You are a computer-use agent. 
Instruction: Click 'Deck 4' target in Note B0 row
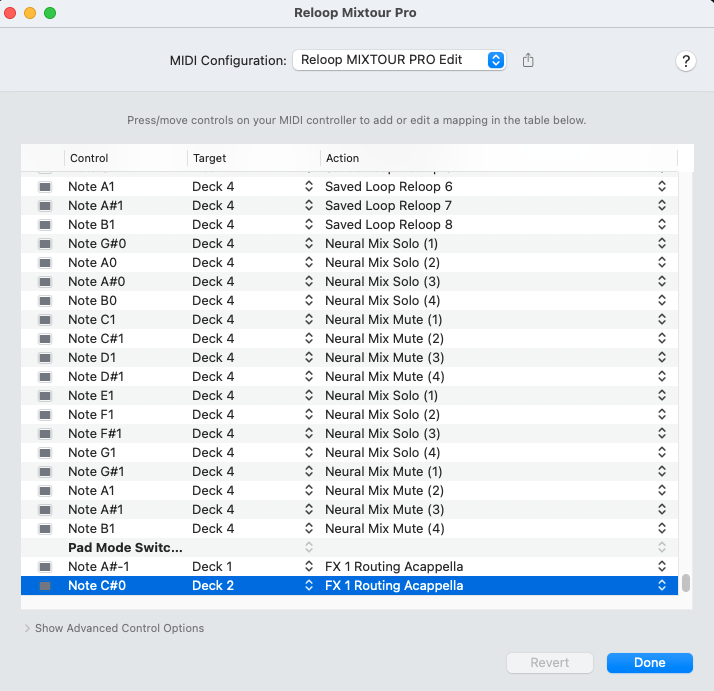tap(213, 301)
